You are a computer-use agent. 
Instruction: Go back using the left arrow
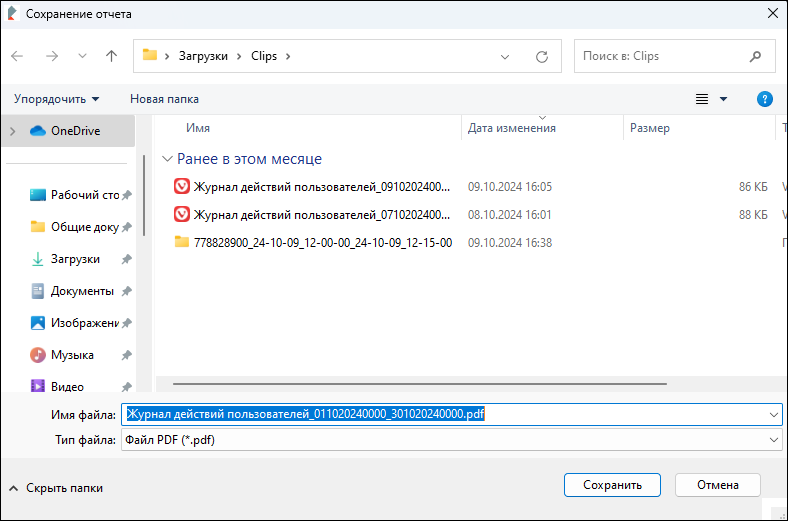click(17, 56)
